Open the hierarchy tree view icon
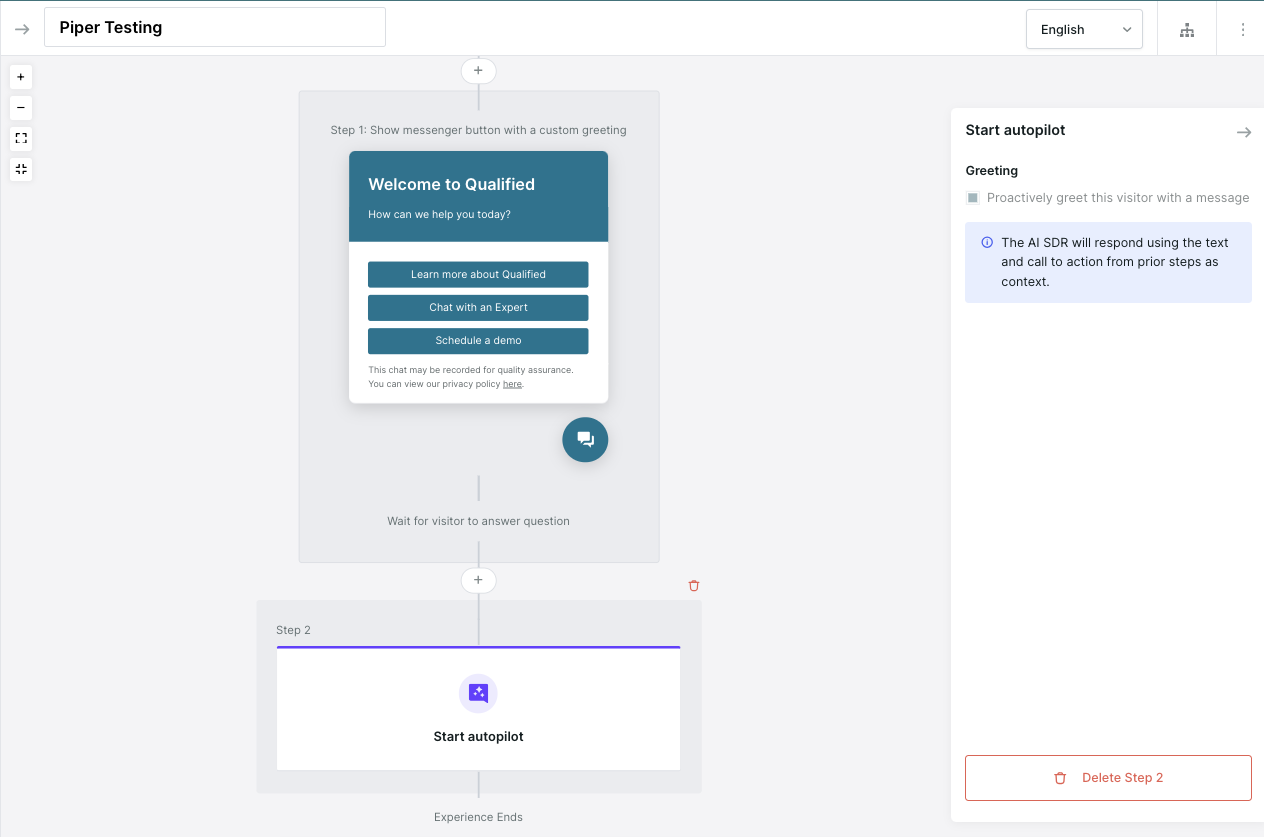Screen dimensions: 1264x837 pos(1187,30)
